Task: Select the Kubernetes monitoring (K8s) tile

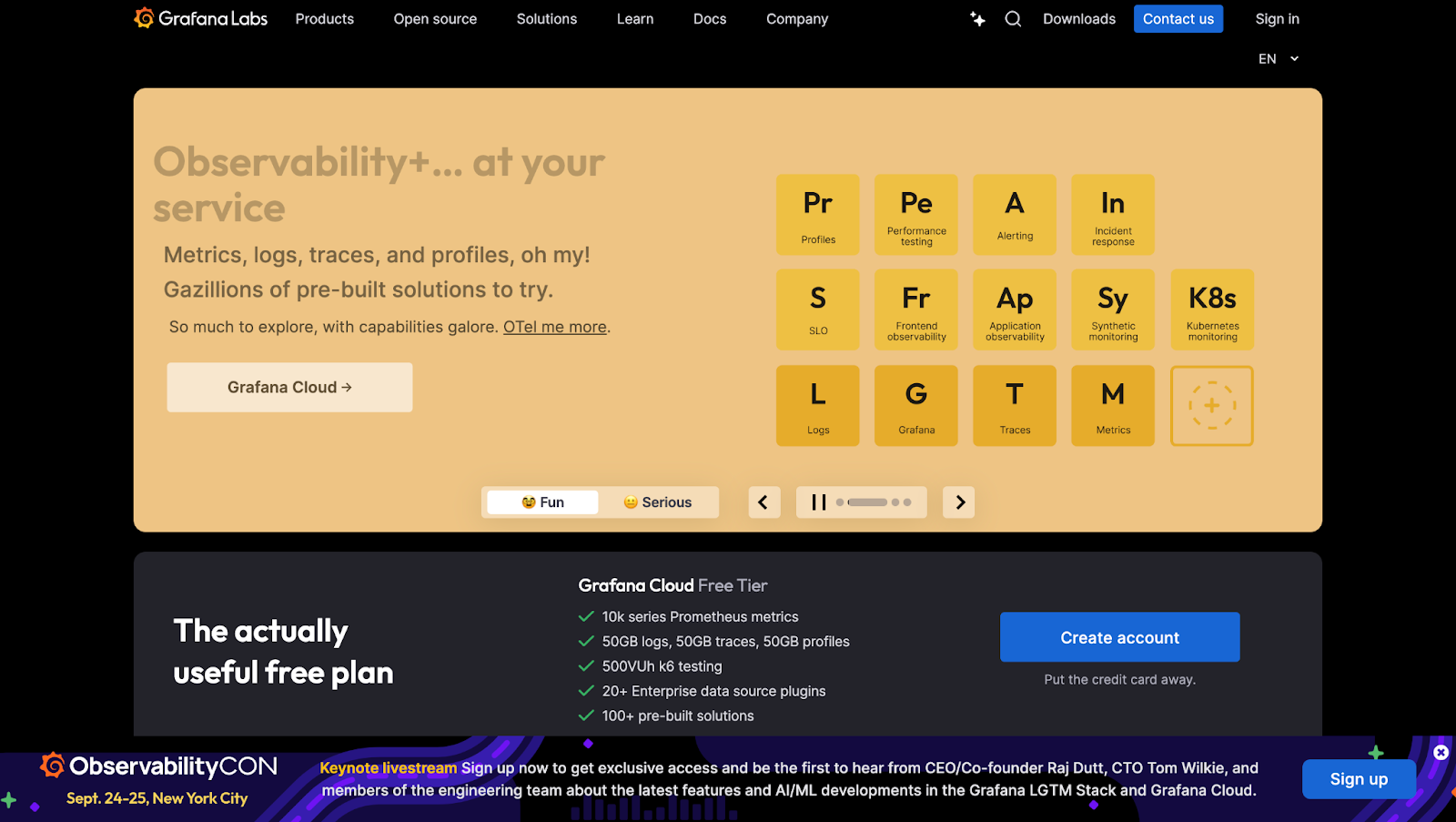Action: 1212,310
